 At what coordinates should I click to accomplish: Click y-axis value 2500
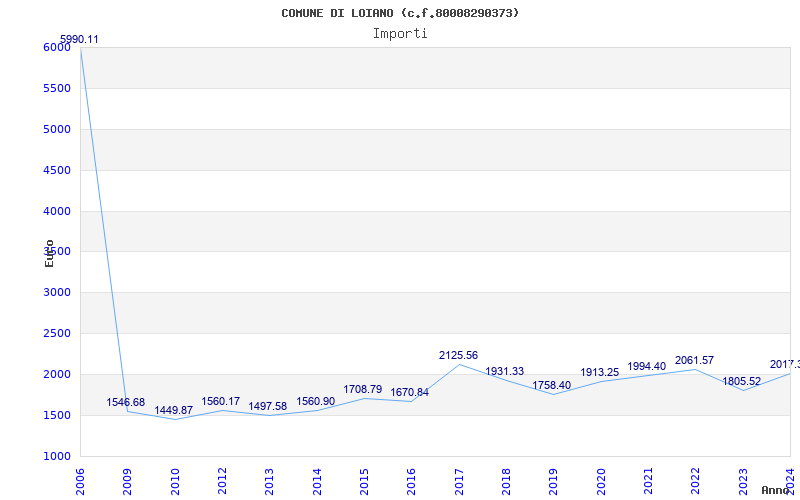57,333
